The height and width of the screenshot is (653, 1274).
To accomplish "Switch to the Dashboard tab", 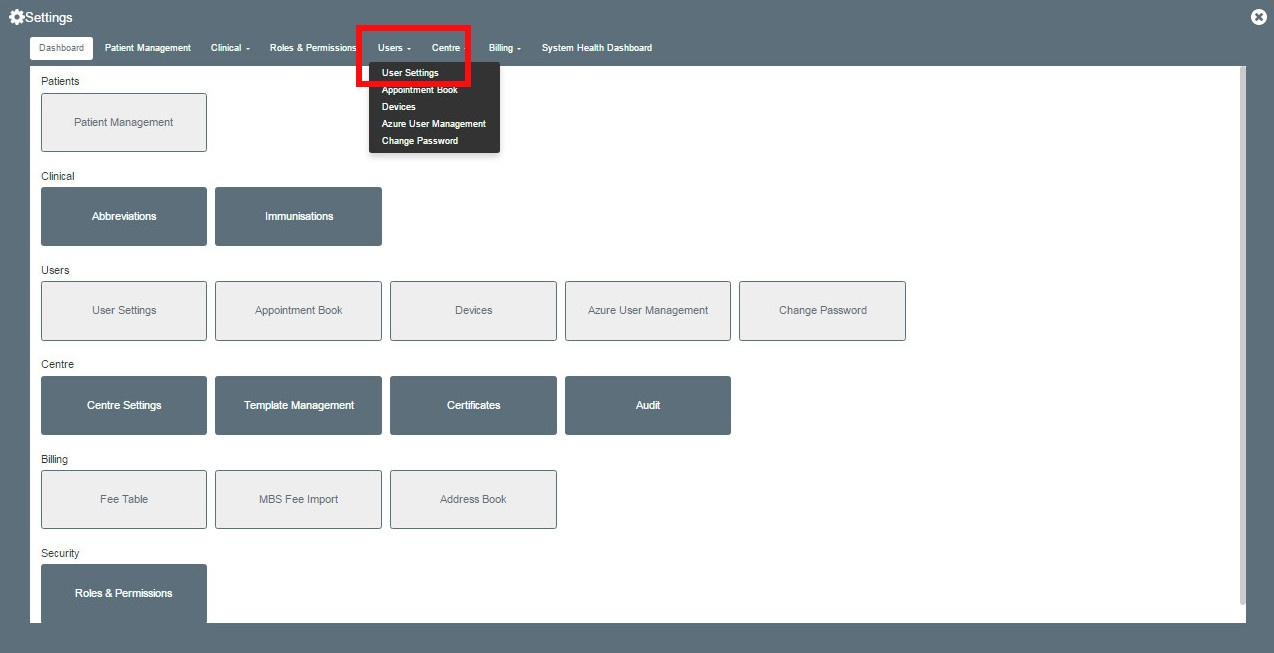I will click(x=61, y=47).
